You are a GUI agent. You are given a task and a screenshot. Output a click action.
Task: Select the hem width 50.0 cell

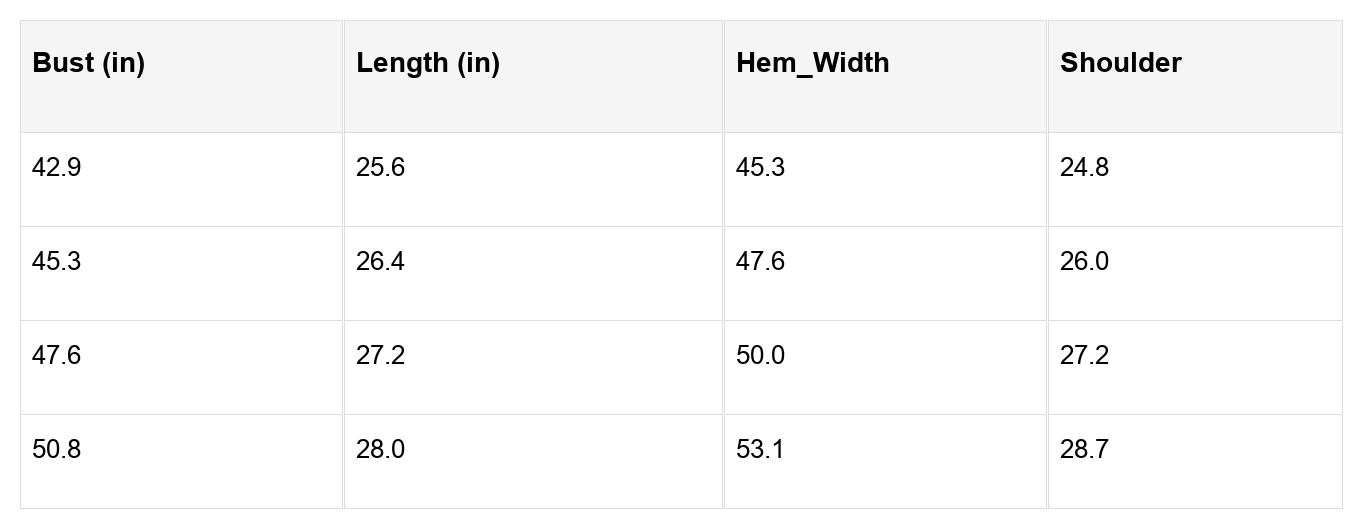pyautogui.click(x=760, y=356)
